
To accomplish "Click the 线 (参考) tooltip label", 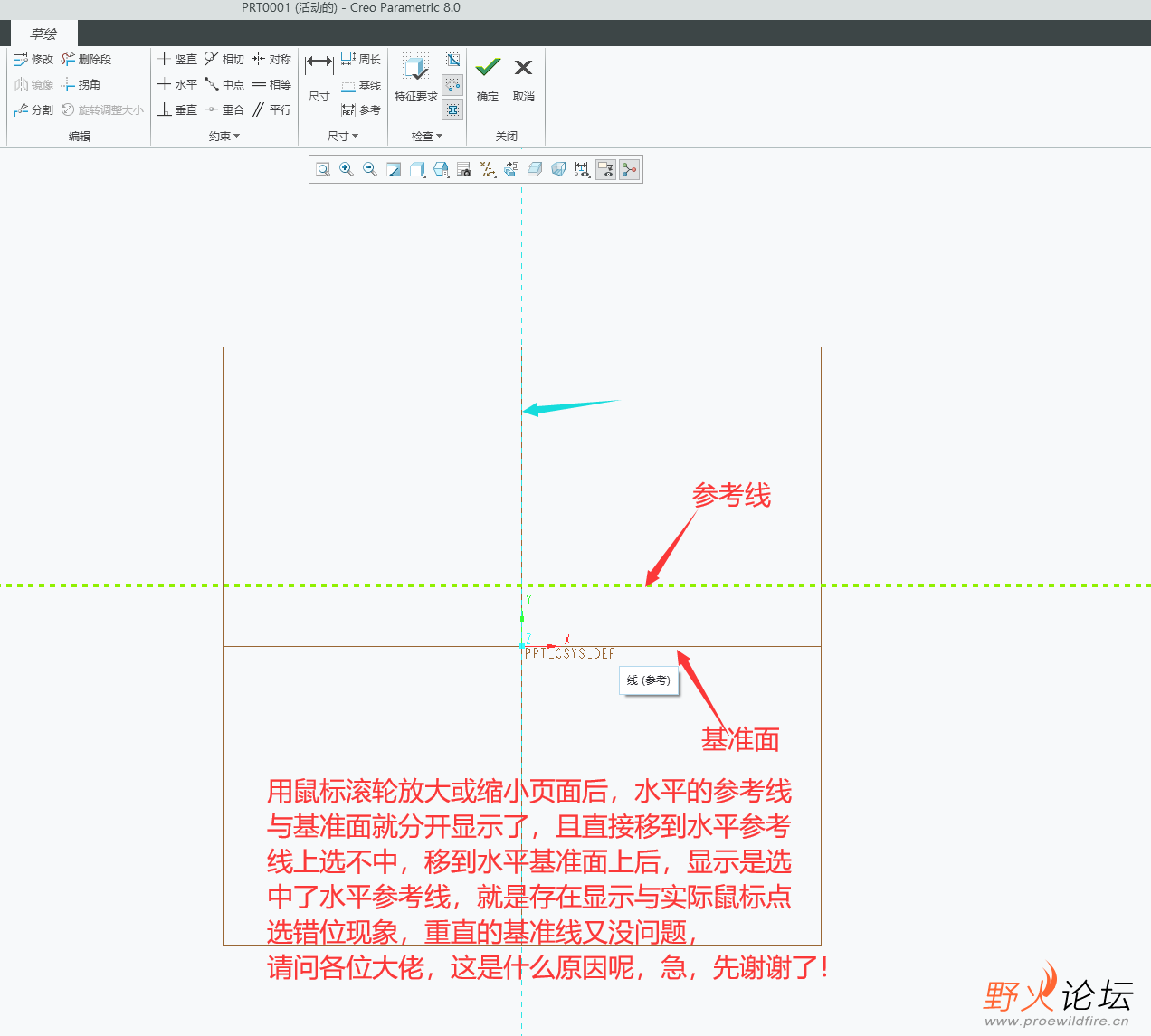I will click(x=649, y=680).
